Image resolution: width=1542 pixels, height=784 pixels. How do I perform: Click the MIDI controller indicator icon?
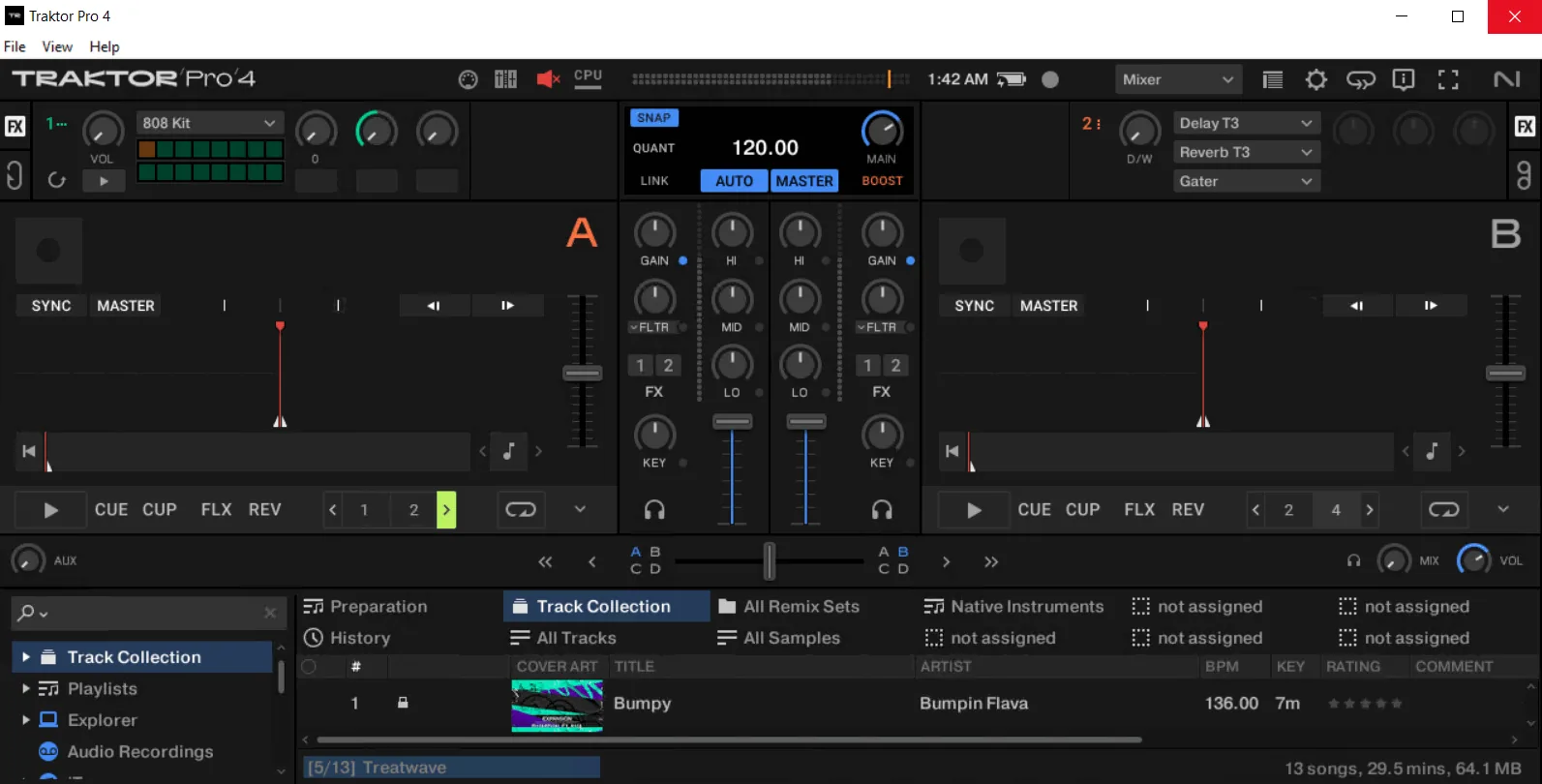pos(469,79)
